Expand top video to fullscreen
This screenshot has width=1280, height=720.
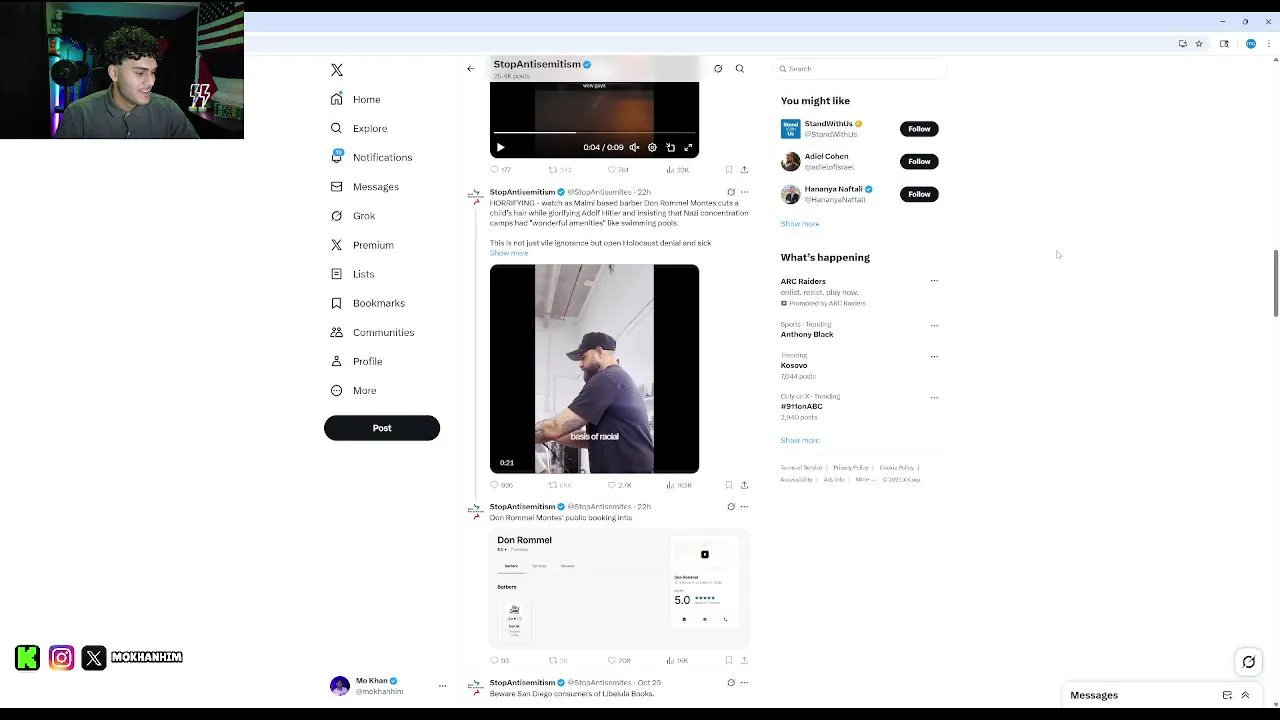click(x=688, y=147)
